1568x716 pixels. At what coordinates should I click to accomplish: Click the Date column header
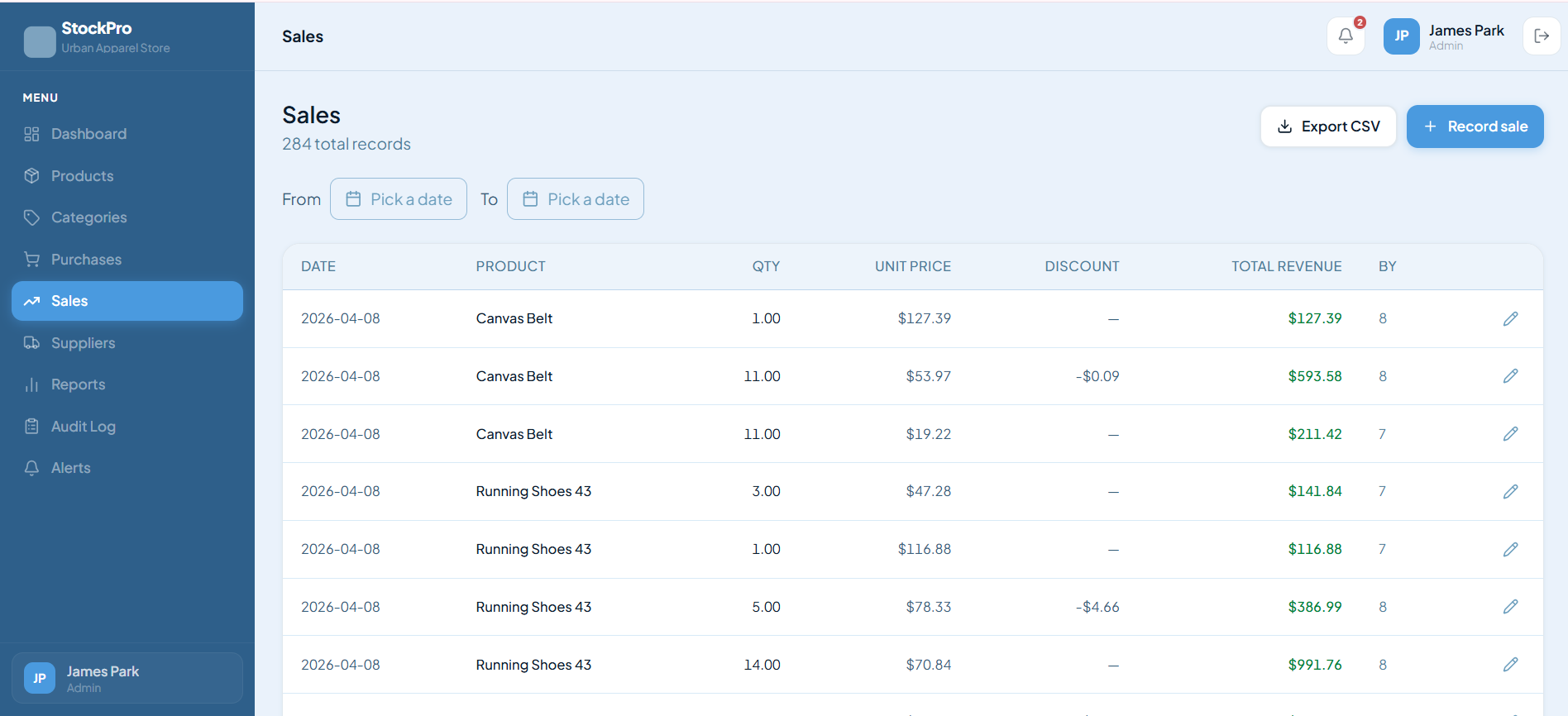tap(318, 266)
